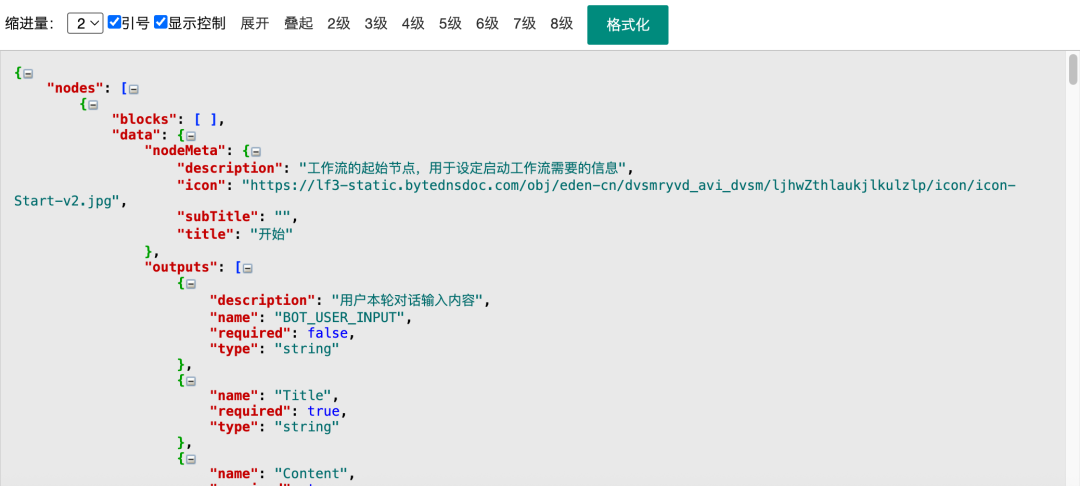1080x486 pixels.
Task: Click the vertical scrollbar thumb
Action: click(x=1072, y=70)
